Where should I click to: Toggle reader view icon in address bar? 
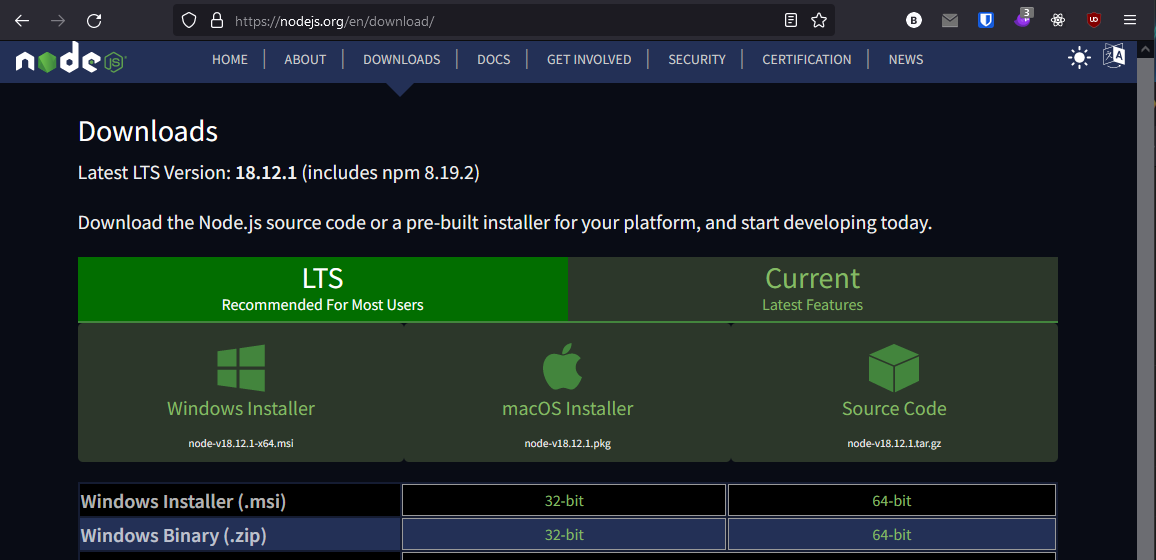pyautogui.click(x=791, y=21)
